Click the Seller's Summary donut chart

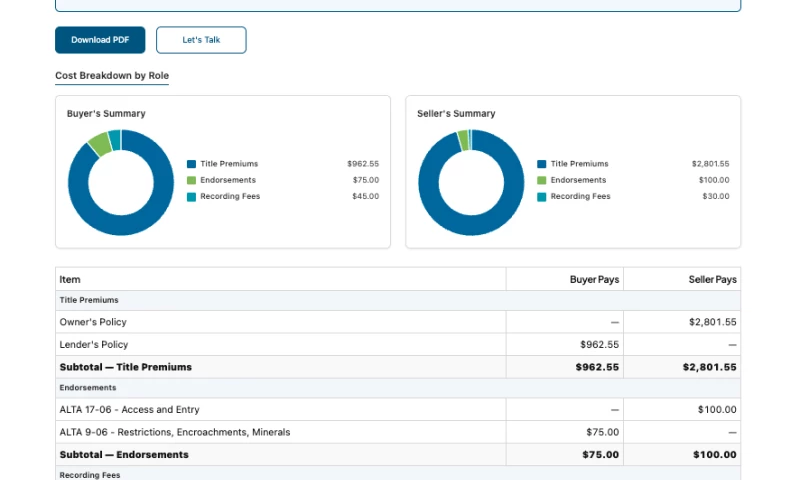pos(471,182)
